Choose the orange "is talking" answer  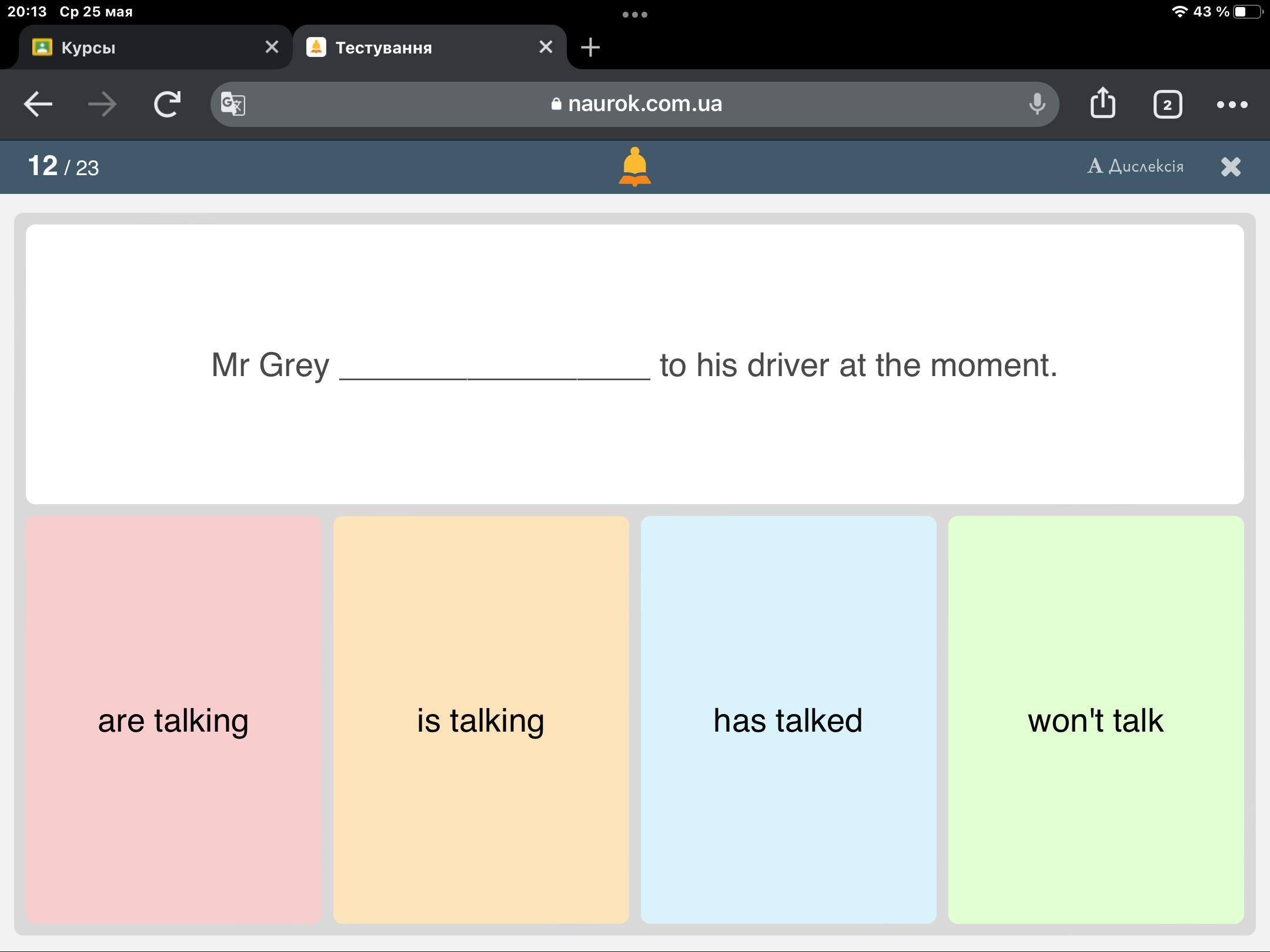(x=481, y=720)
